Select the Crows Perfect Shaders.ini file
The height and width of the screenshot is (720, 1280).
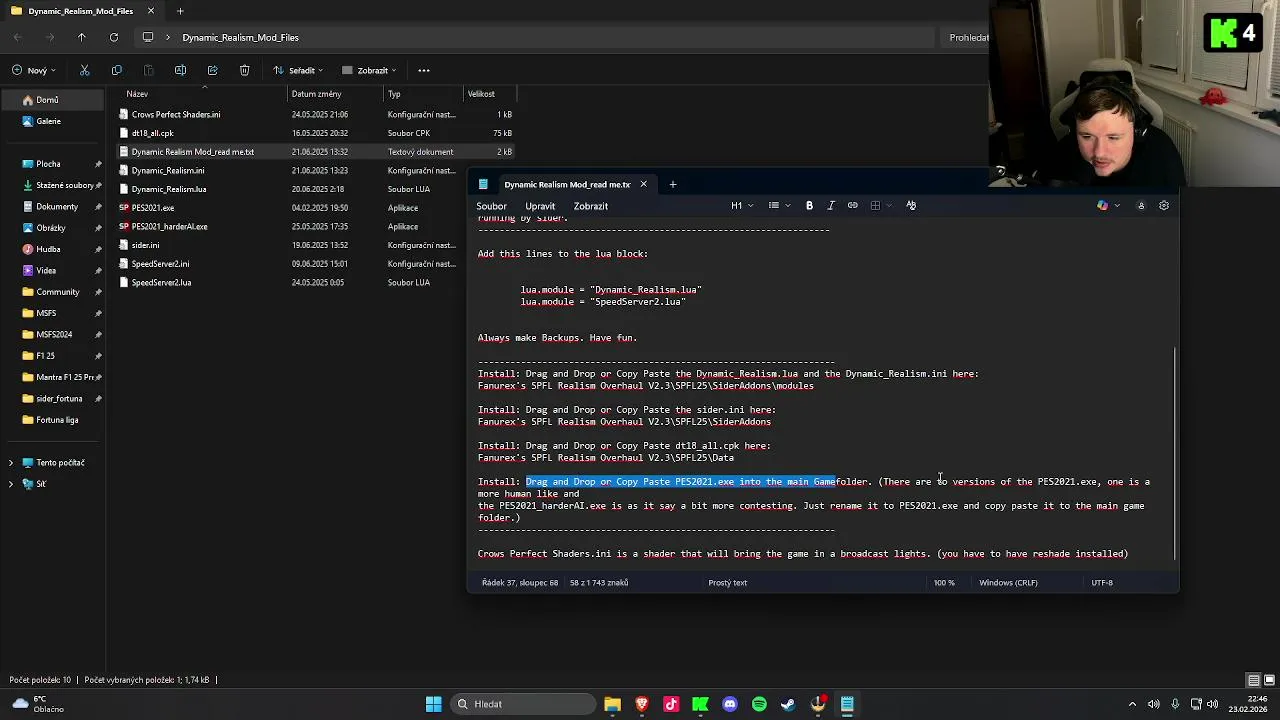315,114
